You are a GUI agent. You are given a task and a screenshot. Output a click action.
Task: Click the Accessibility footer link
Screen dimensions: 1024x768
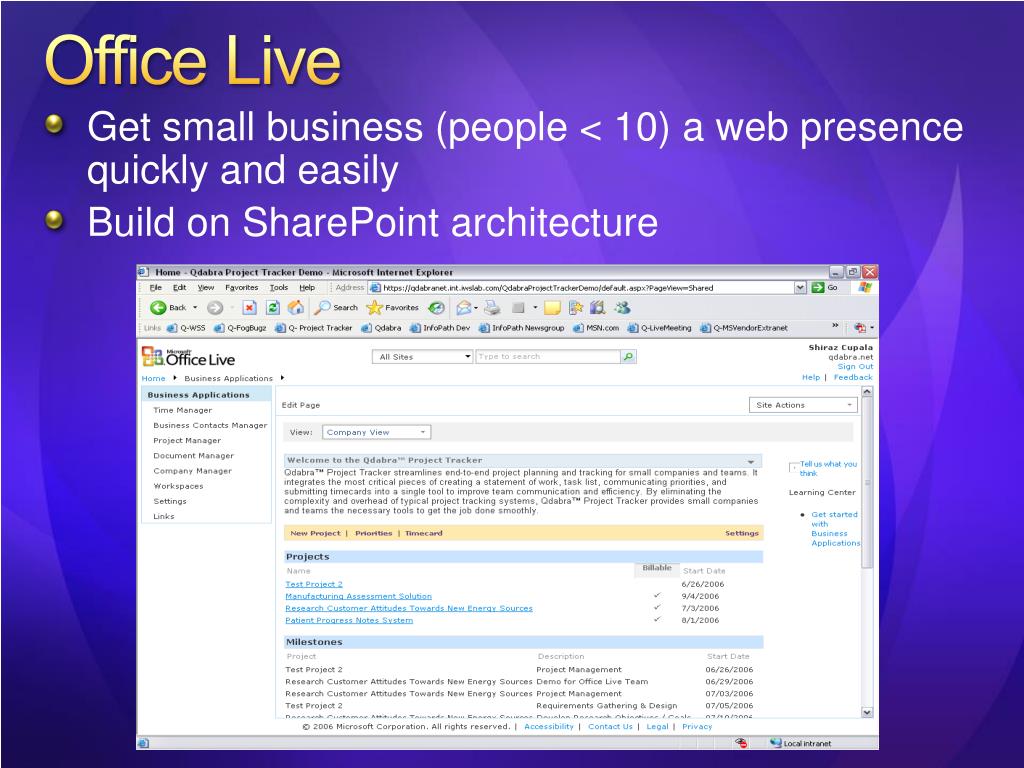tap(549, 726)
